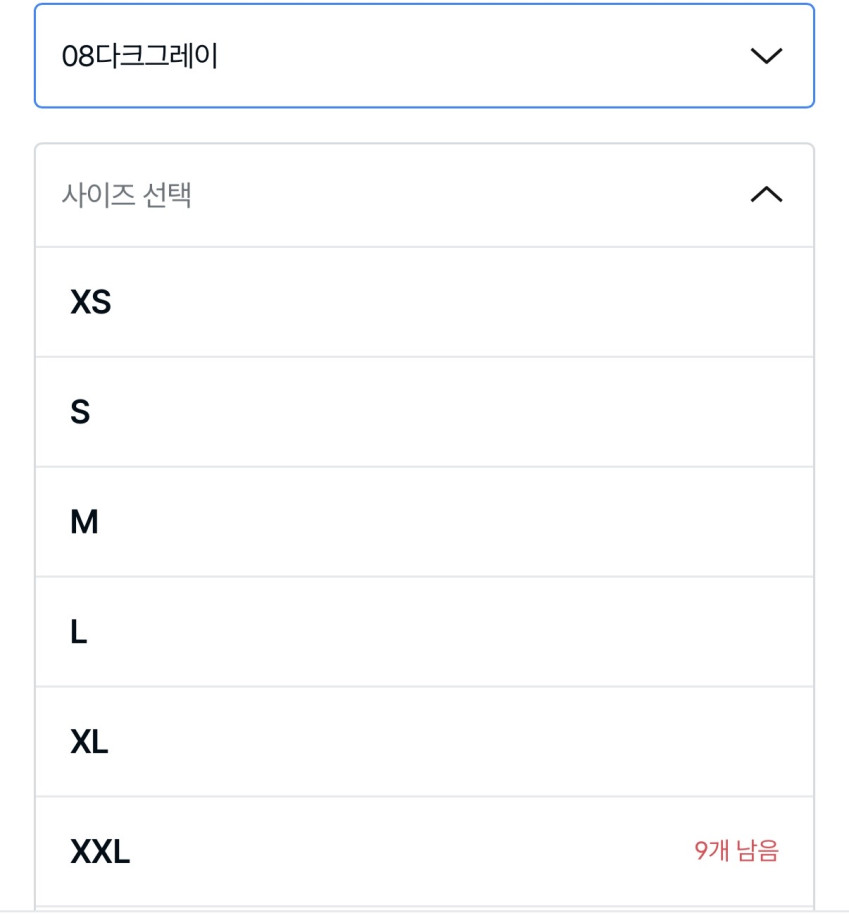This screenshot has height=918, width=849.
Task: Click the bold M label
Action: [x=84, y=522]
